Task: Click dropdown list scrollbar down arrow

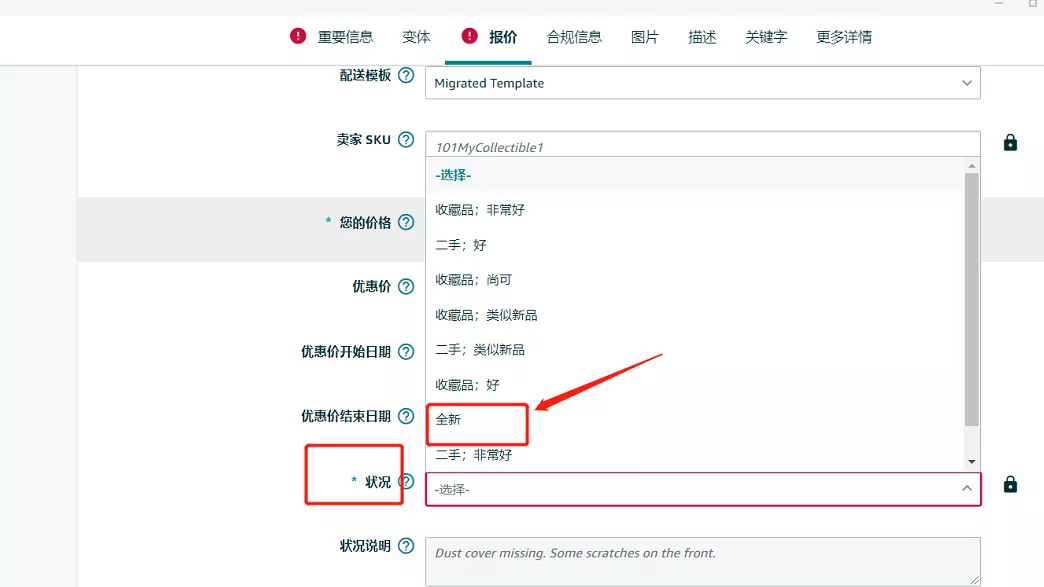Action: click(971, 462)
